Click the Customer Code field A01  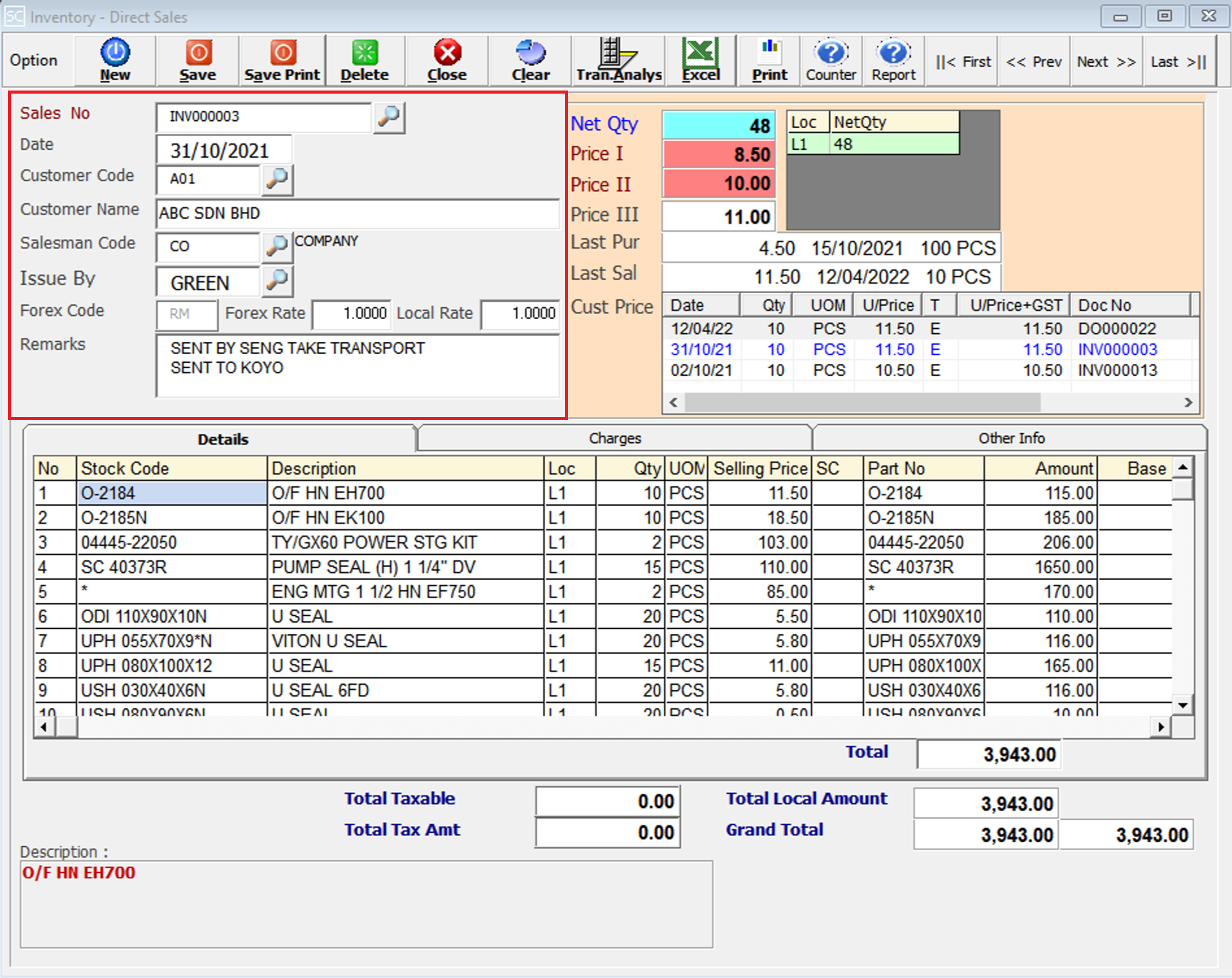pyautogui.click(x=208, y=179)
